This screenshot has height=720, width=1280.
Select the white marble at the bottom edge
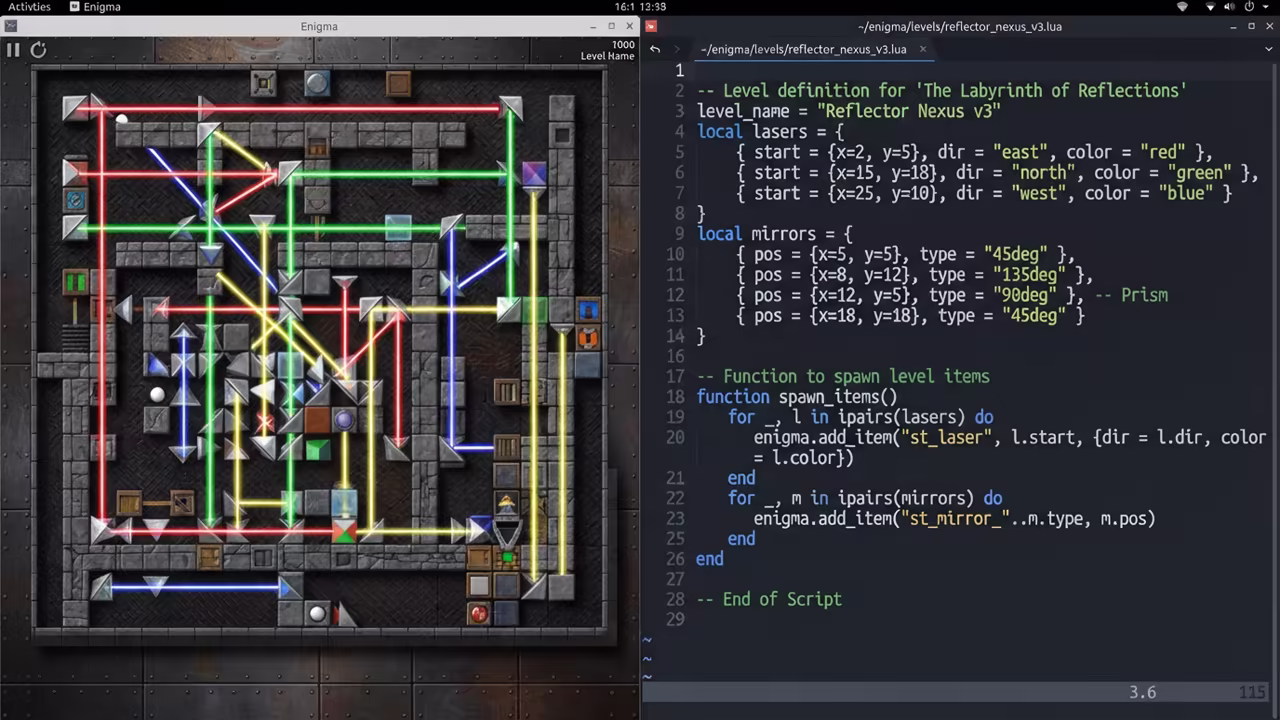[x=317, y=613]
